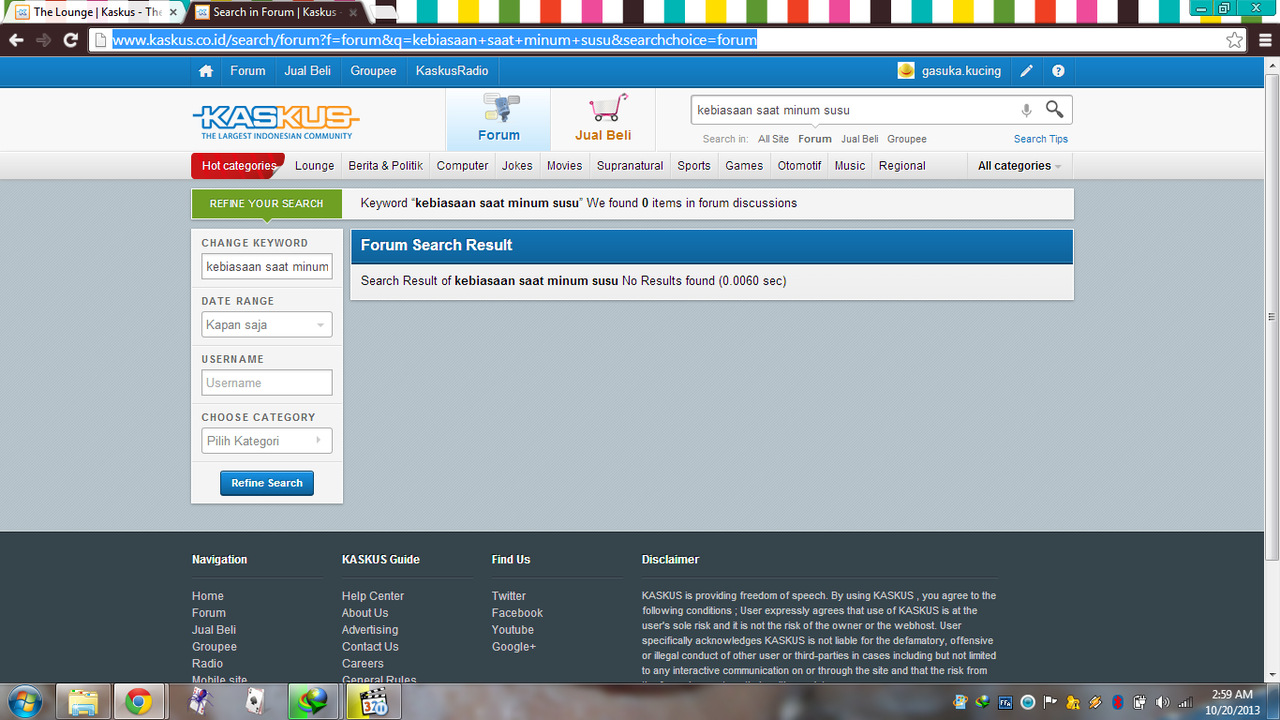The height and width of the screenshot is (720, 1280).
Task: Switch to Search in Forum tab
Action: coord(275,12)
